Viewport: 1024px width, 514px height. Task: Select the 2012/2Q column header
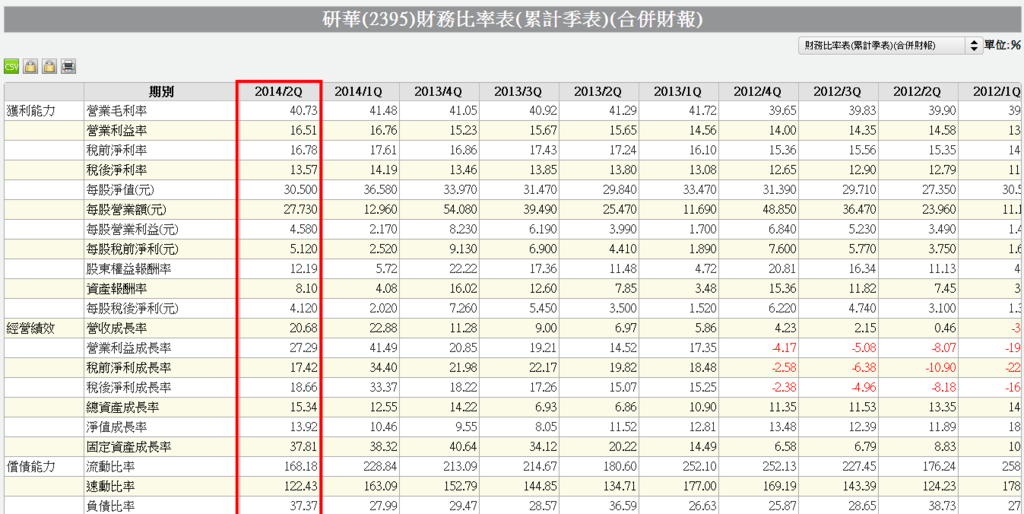pyautogui.click(x=918, y=91)
